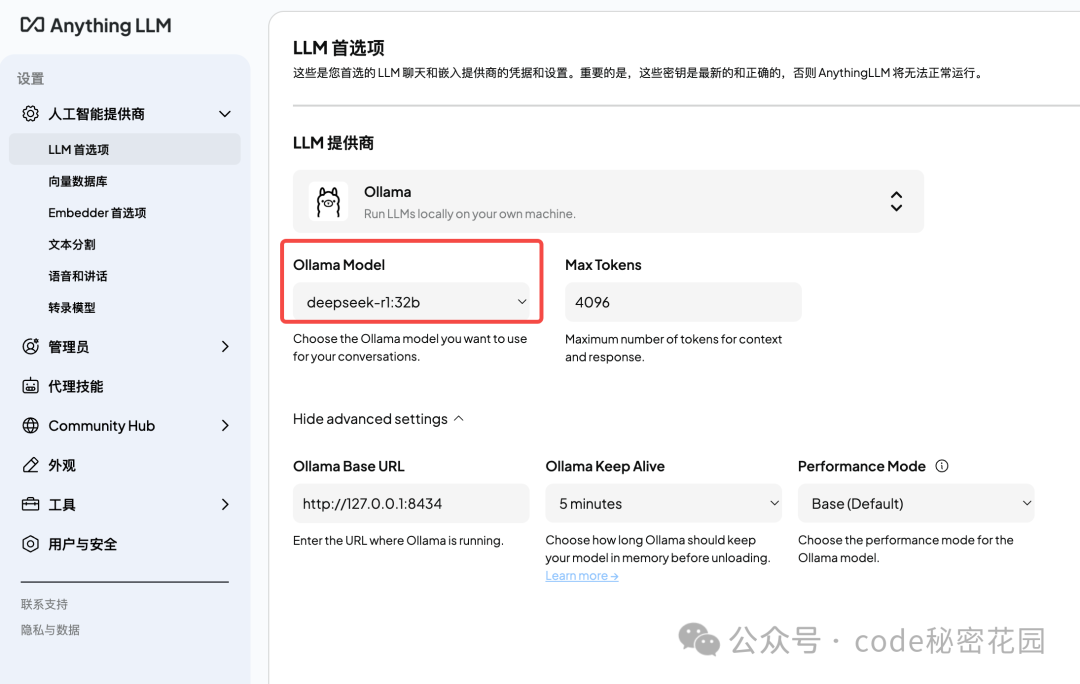Click the 联系支持 link
1080x684 pixels.
click(44, 604)
